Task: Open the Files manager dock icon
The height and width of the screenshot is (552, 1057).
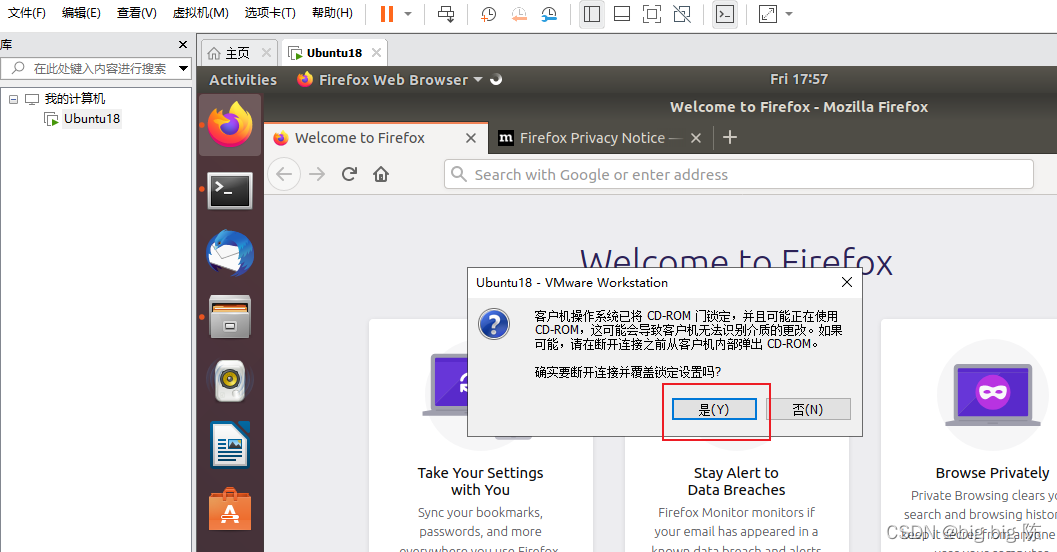Action: click(x=230, y=316)
